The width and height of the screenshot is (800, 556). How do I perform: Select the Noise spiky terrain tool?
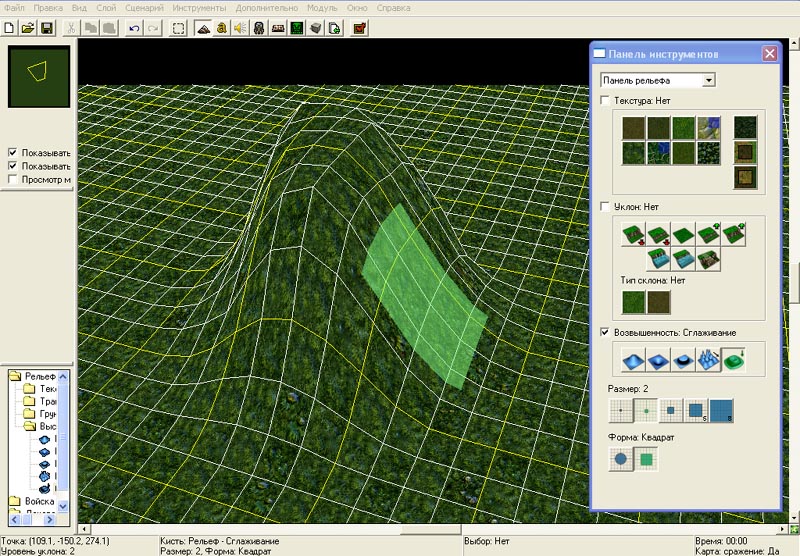(708, 360)
